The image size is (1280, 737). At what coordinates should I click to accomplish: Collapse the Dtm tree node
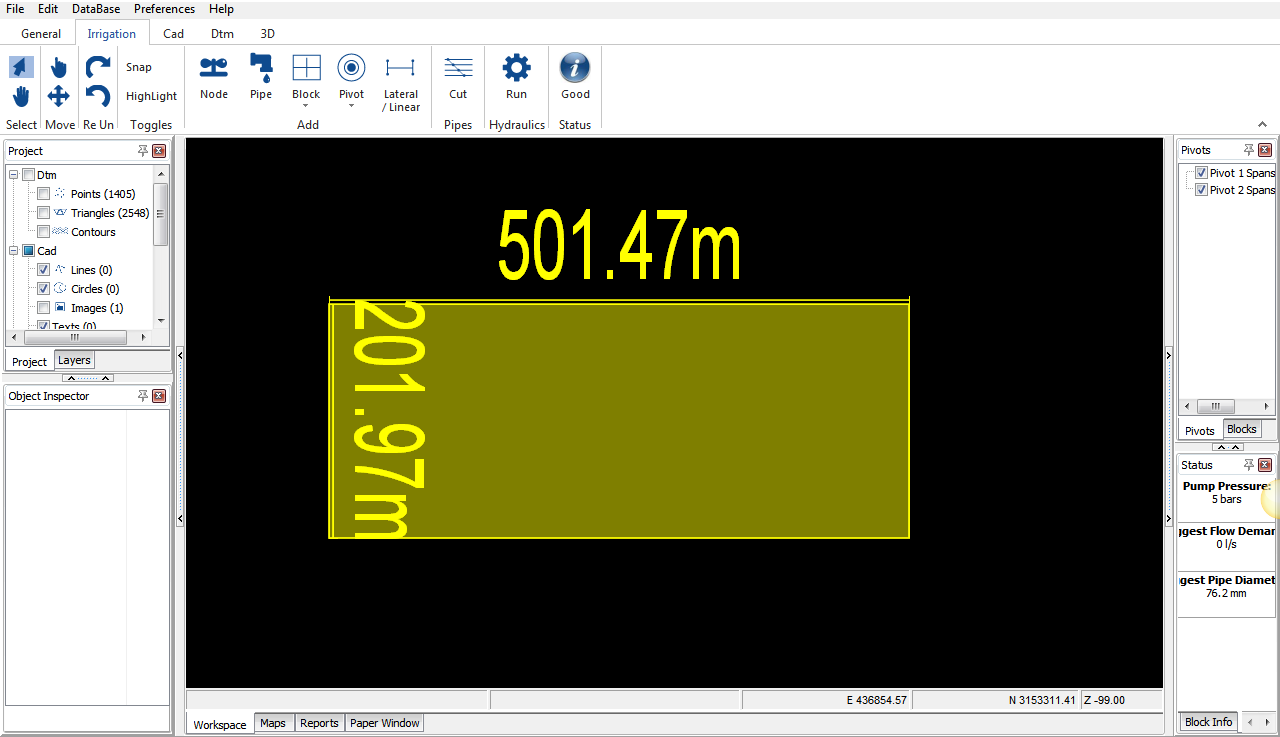(x=14, y=175)
